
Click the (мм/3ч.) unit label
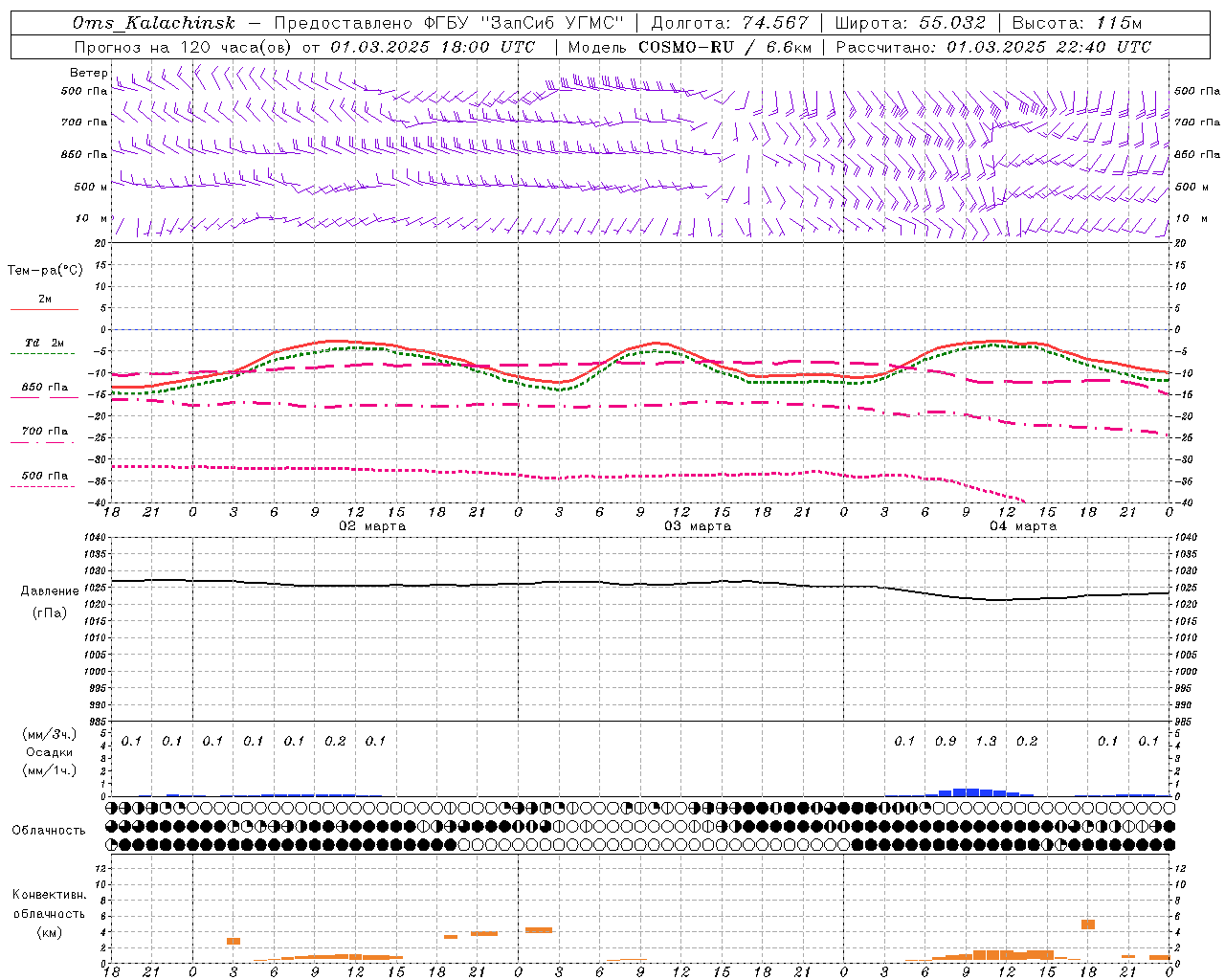coord(49,734)
